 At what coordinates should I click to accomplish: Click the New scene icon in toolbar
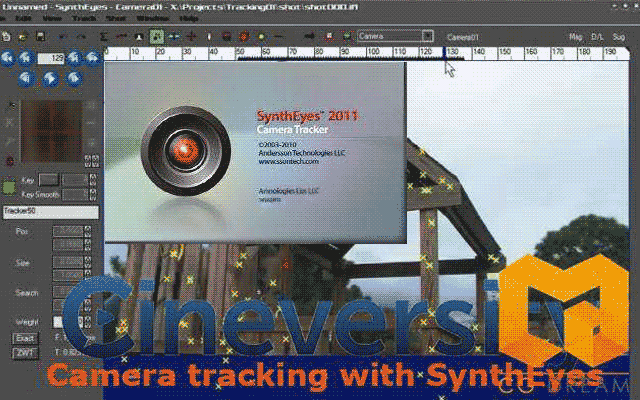click(x=6, y=37)
